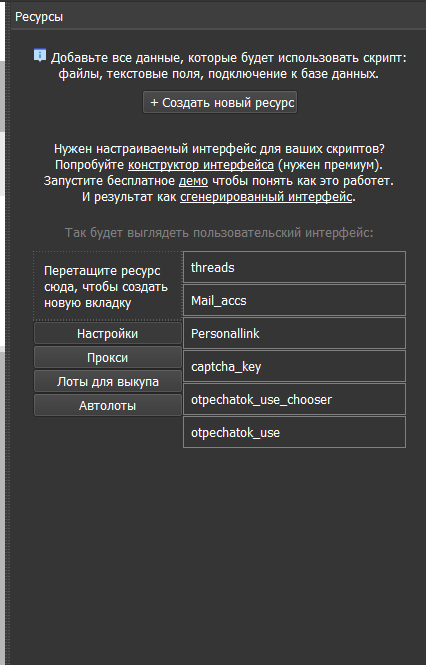The width and height of the screenshot is (426, 665).
Task: Click the 'Перетащите ресурс сюда' drop area
Action: click(x=108, y=286)
